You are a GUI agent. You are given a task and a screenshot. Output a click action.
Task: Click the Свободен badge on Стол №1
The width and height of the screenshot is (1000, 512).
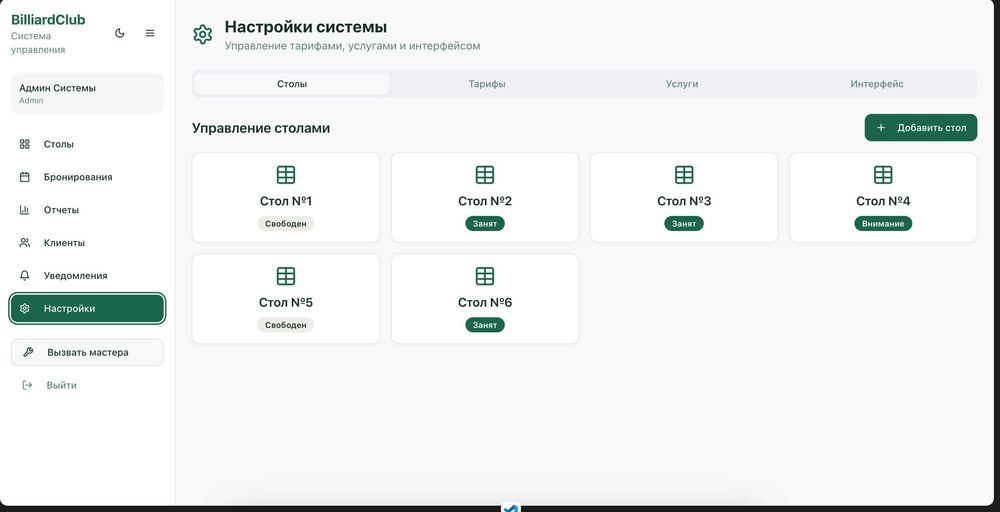click(x=286, y=223)
